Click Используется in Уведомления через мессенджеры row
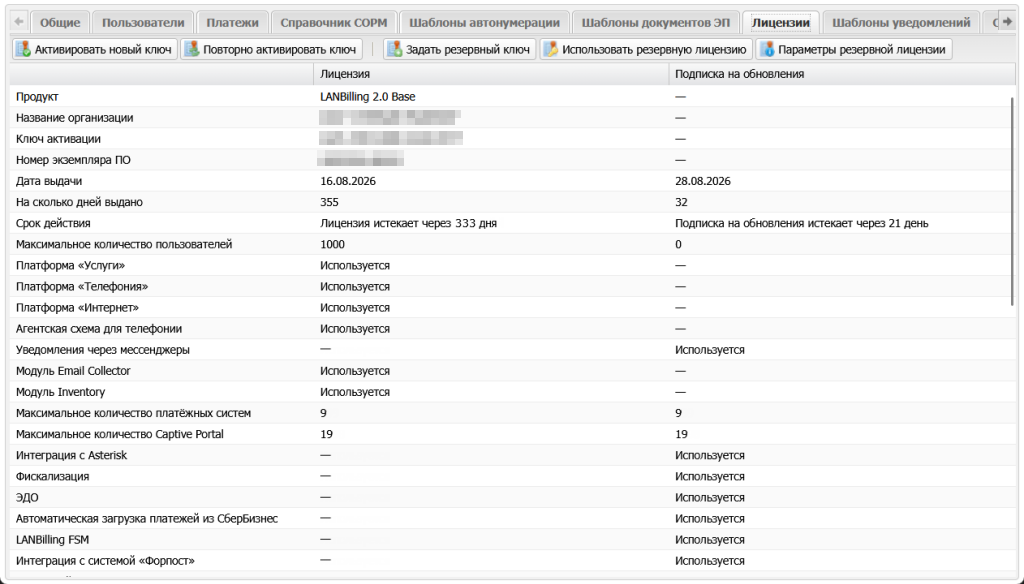The height and width of the screenshot is (584, 1024). (x=709, y=349)
